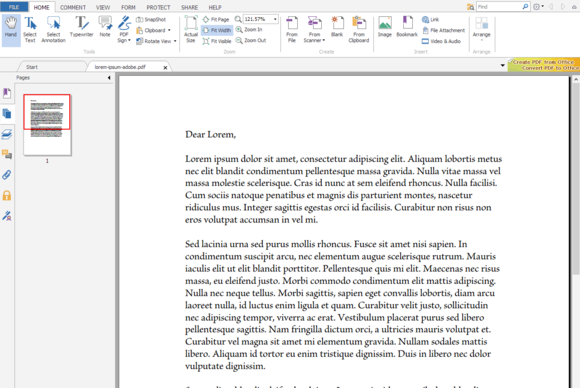Open the PDF Sign tool
The image size is (580, 388).
(x=124, y=30)
